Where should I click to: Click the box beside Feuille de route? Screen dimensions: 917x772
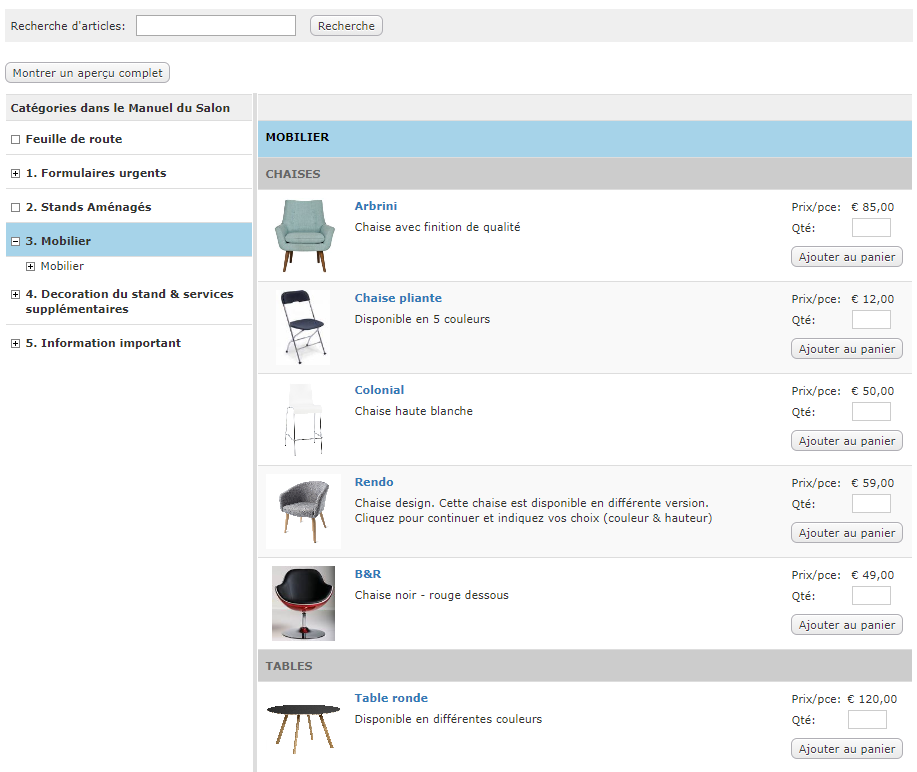point(16,140)
